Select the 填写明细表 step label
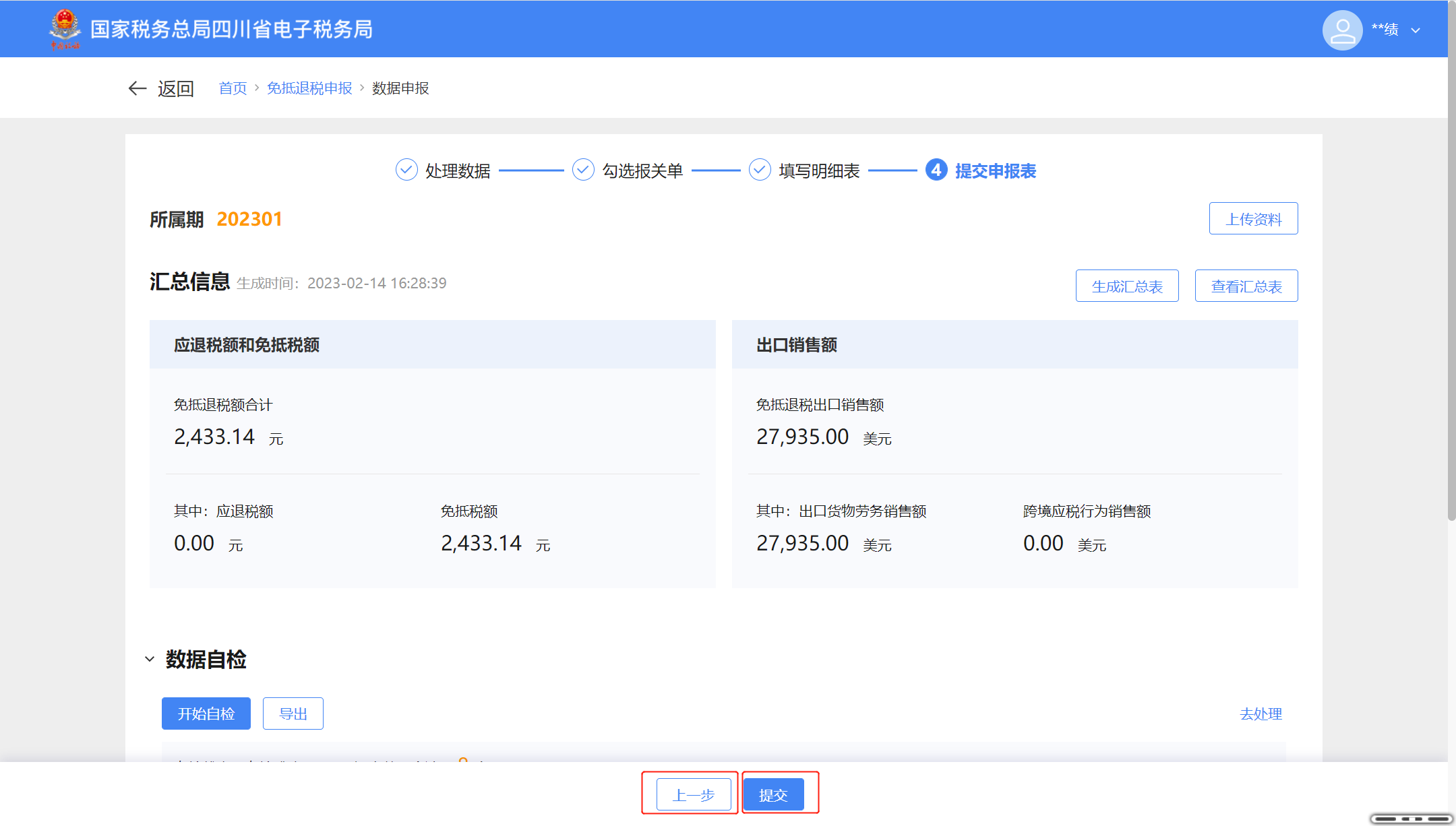The width and height of the screenshot is (1456, 826). click(819, 171)
